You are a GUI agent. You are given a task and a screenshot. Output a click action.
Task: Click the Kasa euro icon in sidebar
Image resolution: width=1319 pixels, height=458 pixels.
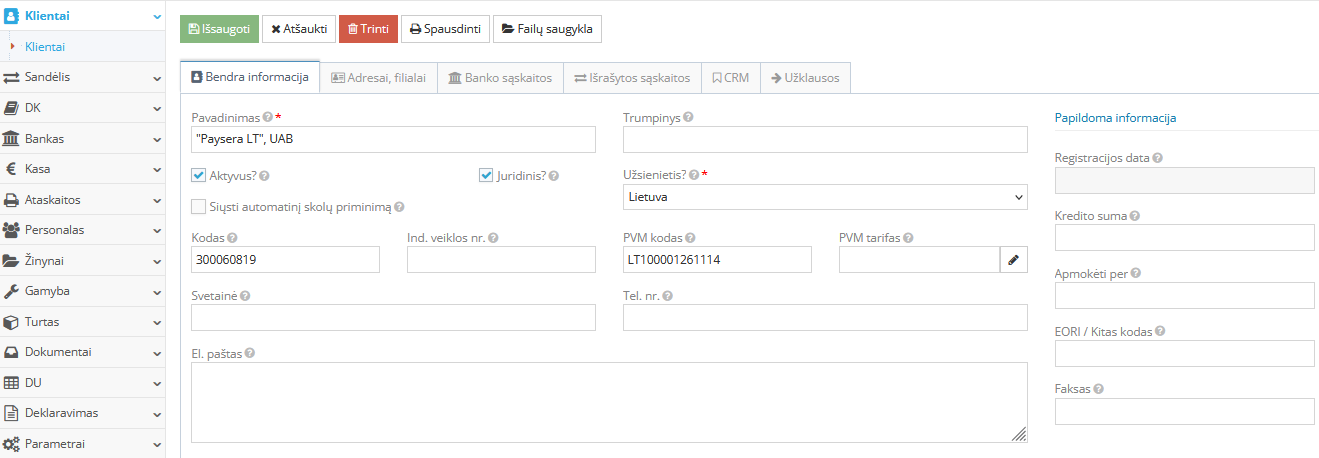click(x=12, y=169)
